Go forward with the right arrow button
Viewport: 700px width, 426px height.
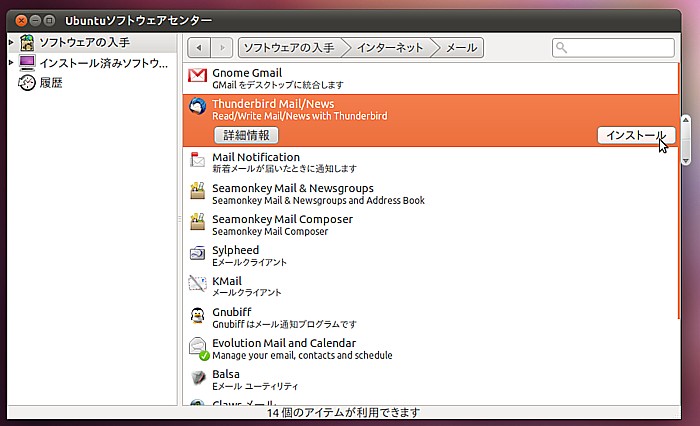click(222, 48)
